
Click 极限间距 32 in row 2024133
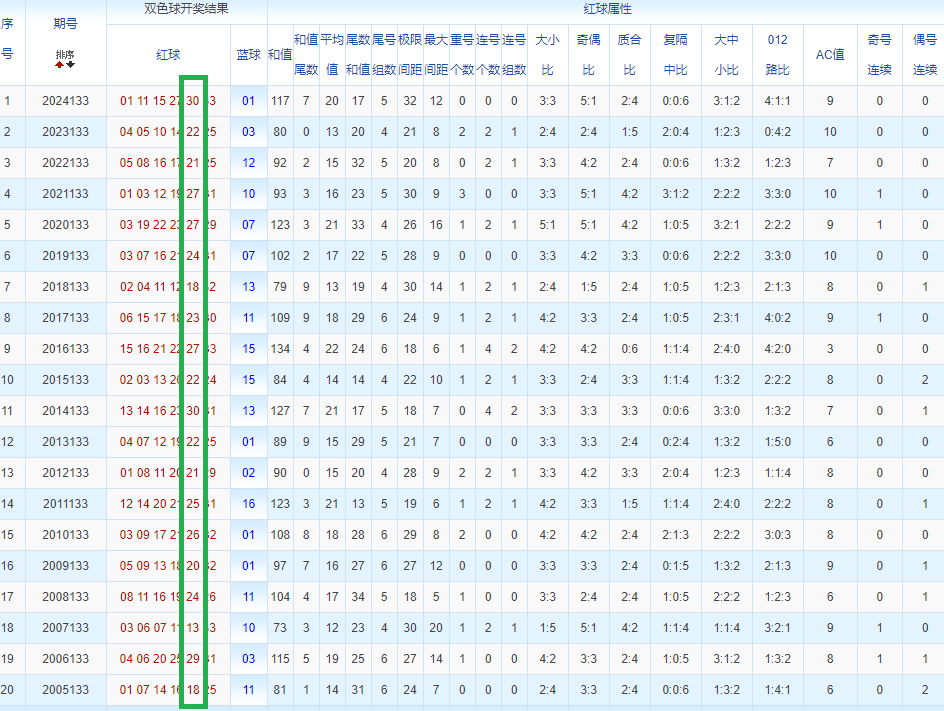[410, 101]
